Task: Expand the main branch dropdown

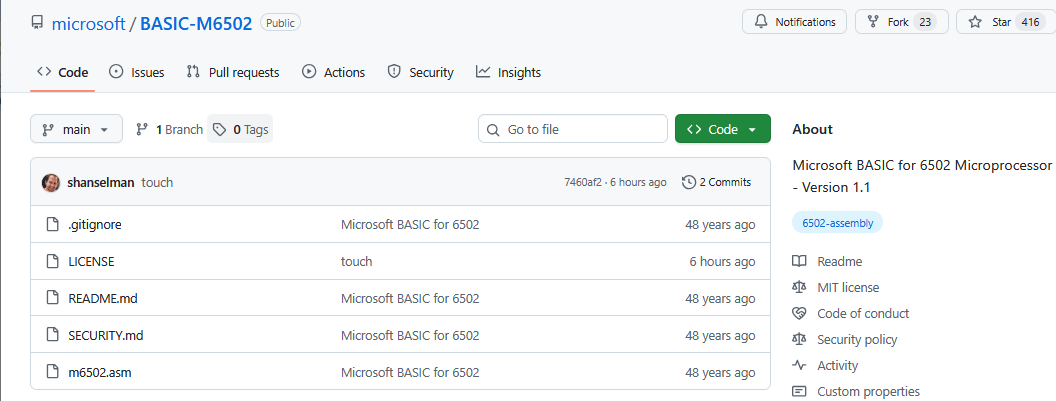Action: click(76, 129)
